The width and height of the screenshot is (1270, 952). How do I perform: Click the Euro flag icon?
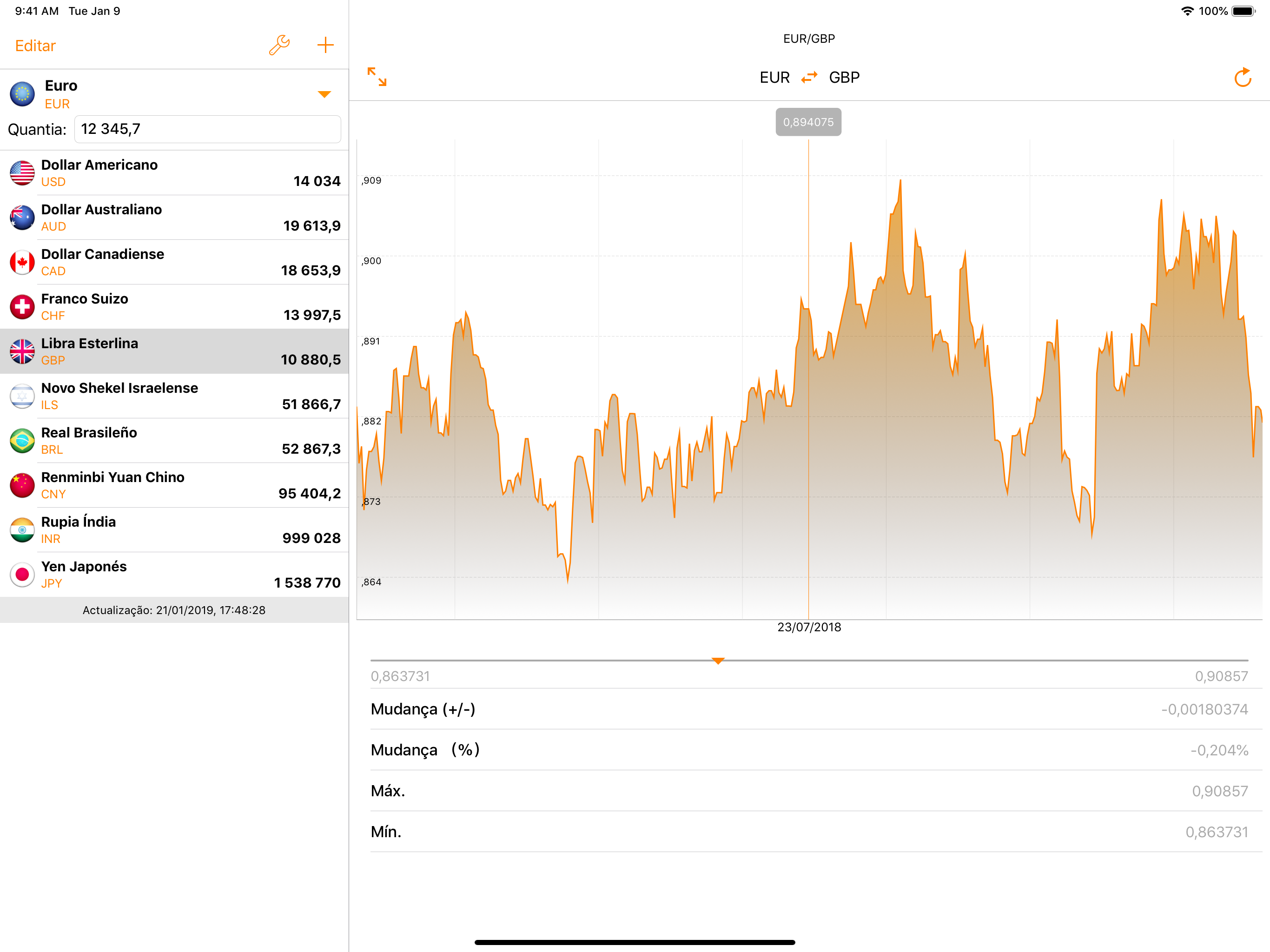pyautogui.click(x=22, y=93)
